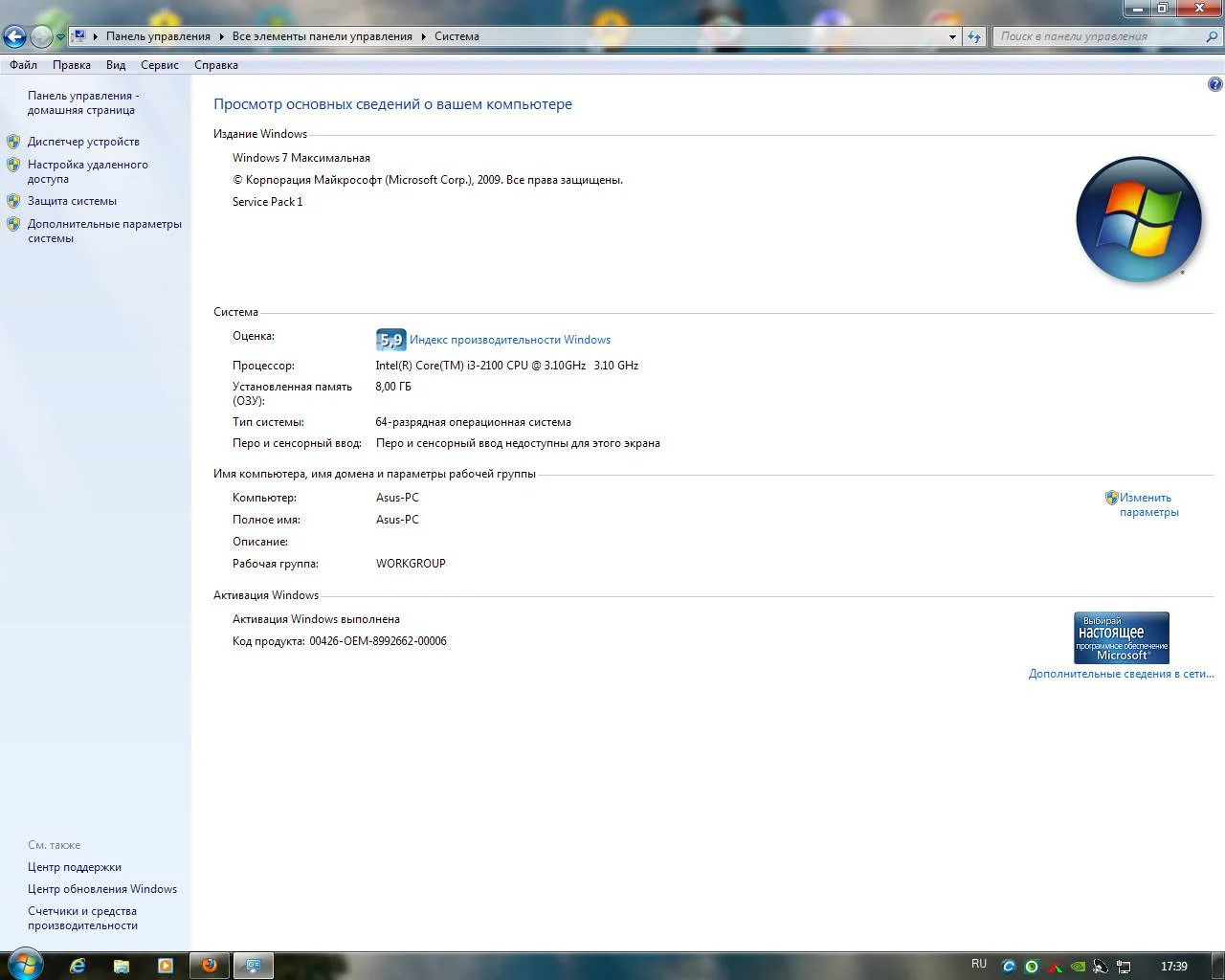Open the recent pages dropdown arrow

tap(60, 36)
